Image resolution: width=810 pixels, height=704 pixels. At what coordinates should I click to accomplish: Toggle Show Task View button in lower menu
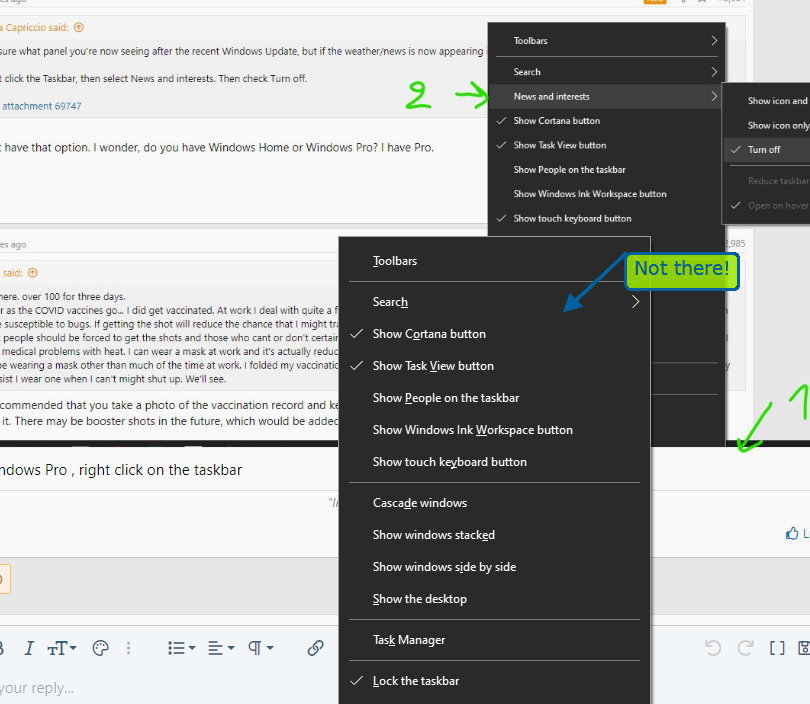click(433, 366)
